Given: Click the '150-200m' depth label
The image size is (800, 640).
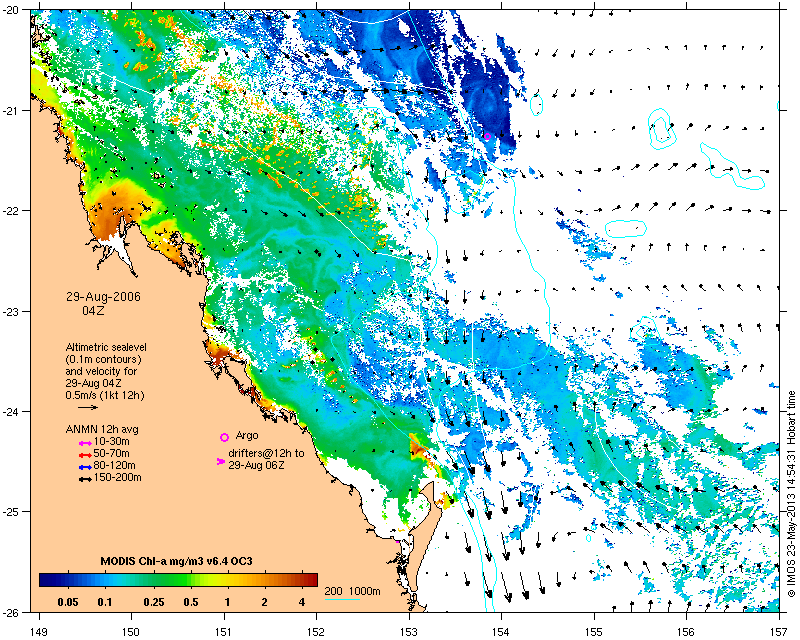Looking at the screenshot, I should (x=117, y=478).
